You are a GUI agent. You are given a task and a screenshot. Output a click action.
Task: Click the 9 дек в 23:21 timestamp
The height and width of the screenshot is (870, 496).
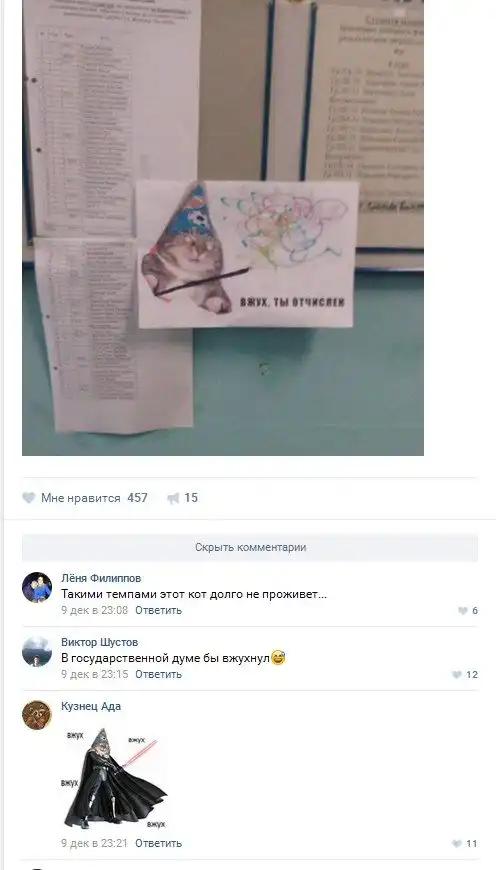[x=94, y=843]
